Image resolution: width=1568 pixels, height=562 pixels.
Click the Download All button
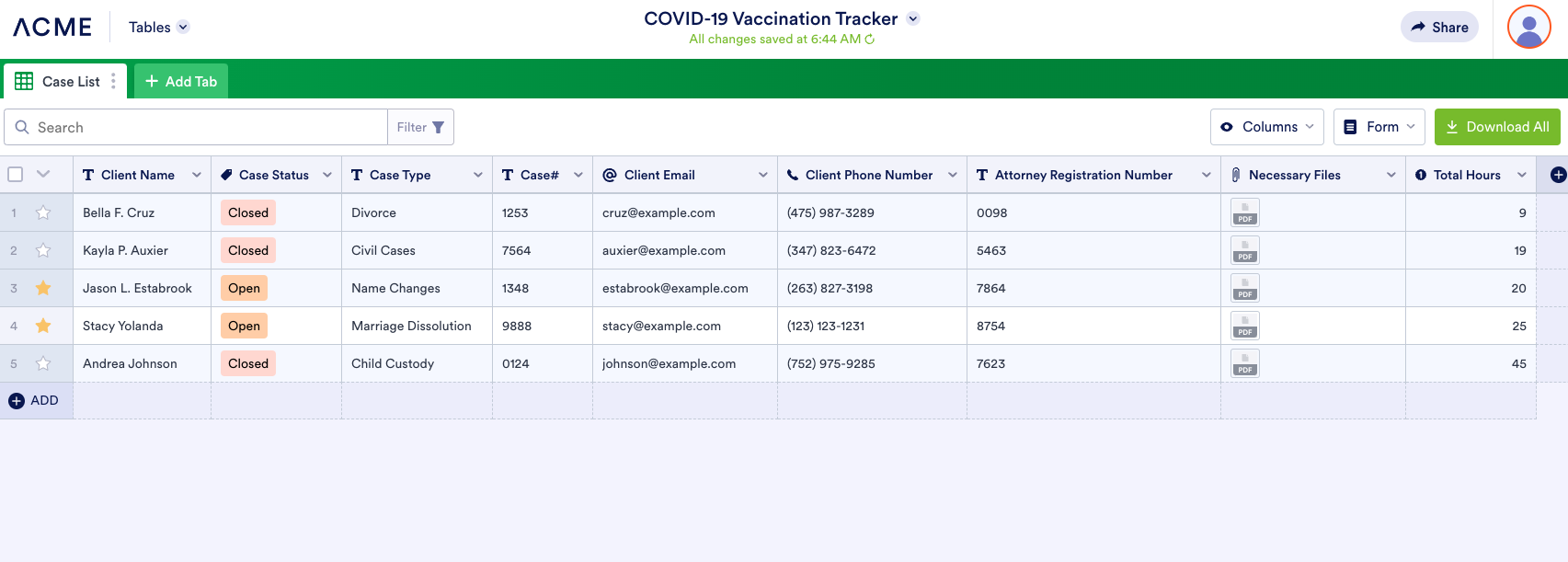[1497, 127]
